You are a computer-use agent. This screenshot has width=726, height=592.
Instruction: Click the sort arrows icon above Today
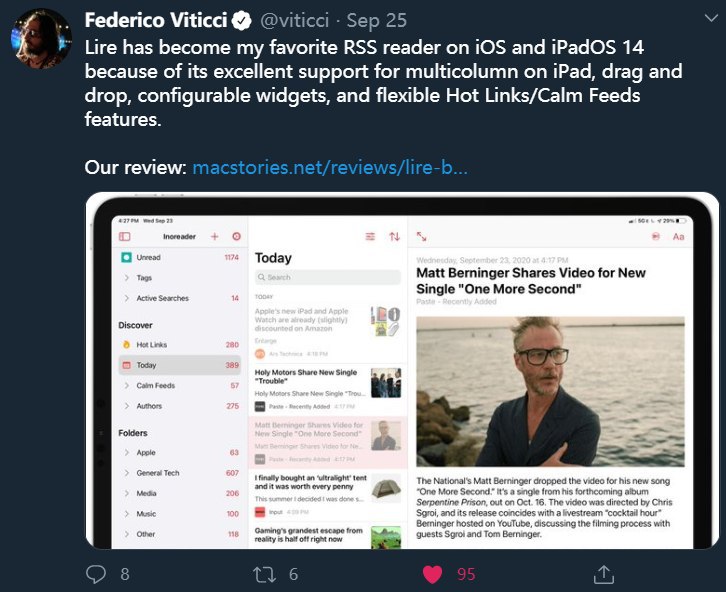pyautogui.click(x=394, y=237)
